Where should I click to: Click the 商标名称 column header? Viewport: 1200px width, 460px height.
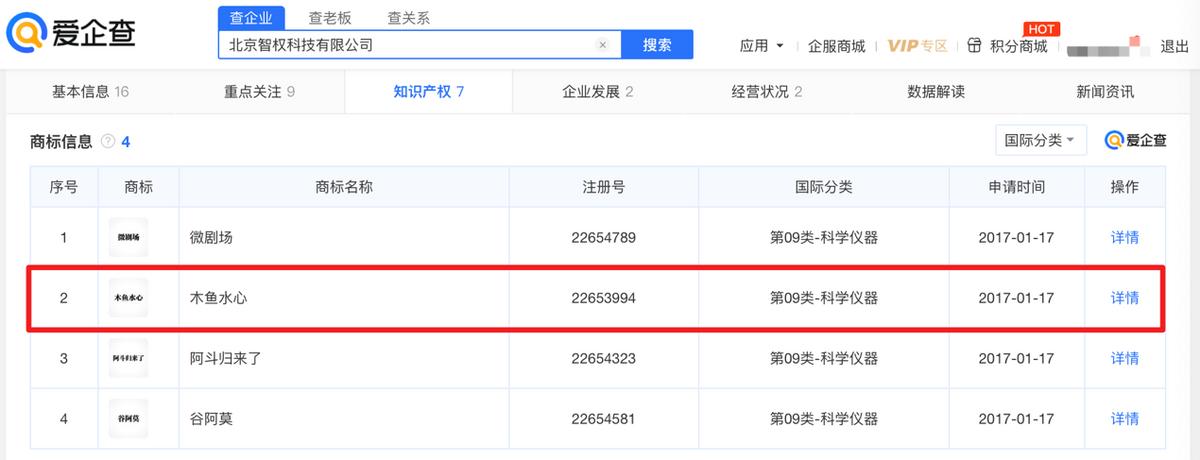click(x=344, y=187)
